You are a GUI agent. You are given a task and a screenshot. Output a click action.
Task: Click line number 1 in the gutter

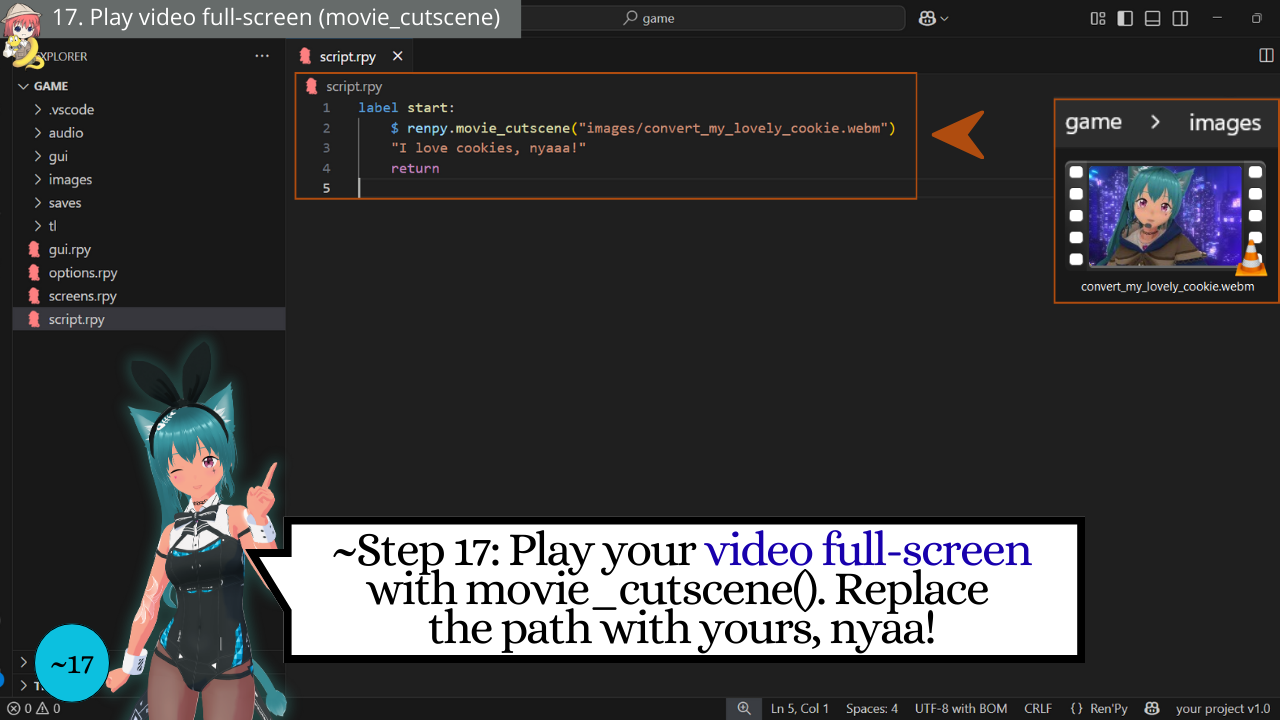click(326, 108)
